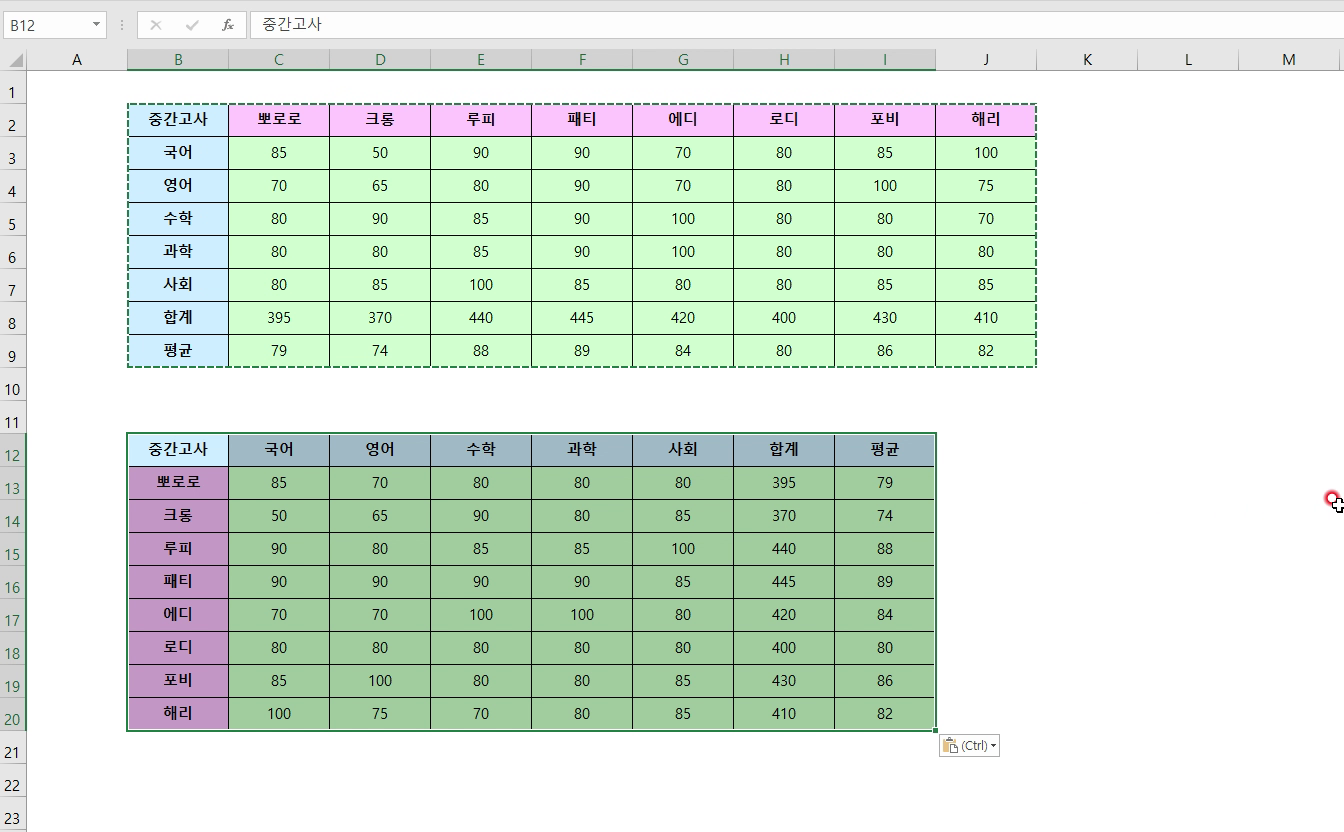Click the Name Box showing B12
This screenshot has width=1344, height=832.
coord(46,25)
